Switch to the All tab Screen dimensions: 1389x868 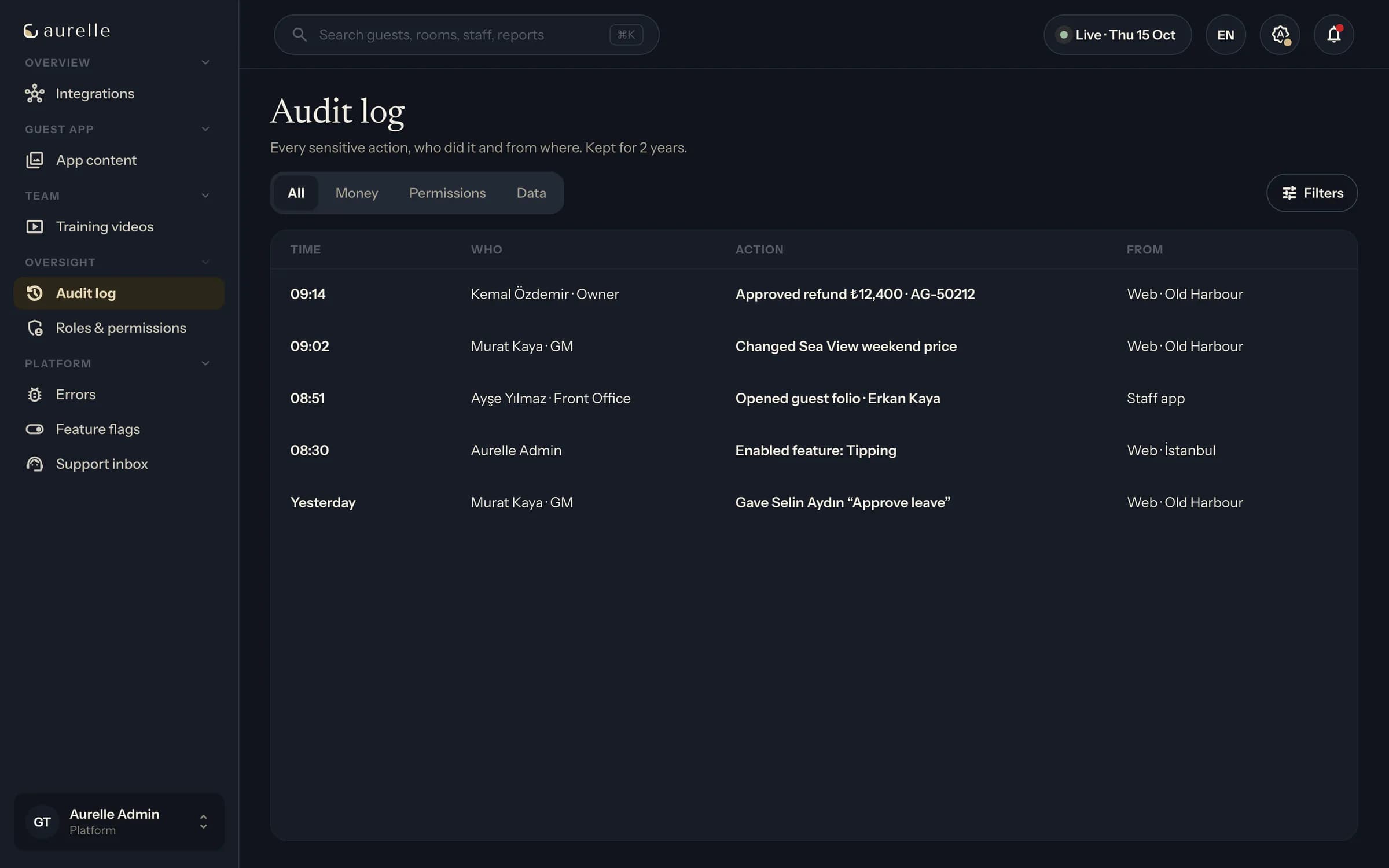click(x=296, y=193)
